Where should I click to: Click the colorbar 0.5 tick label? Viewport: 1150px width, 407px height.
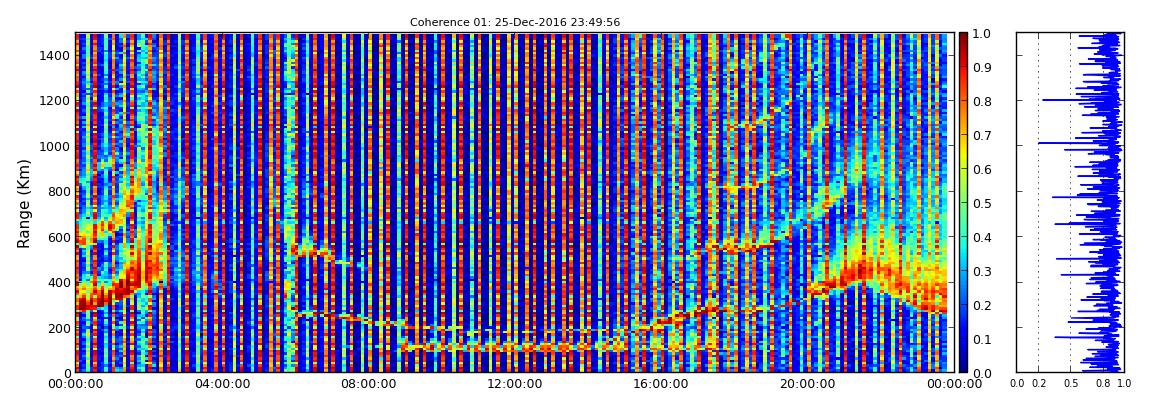(x=982, y=203)
